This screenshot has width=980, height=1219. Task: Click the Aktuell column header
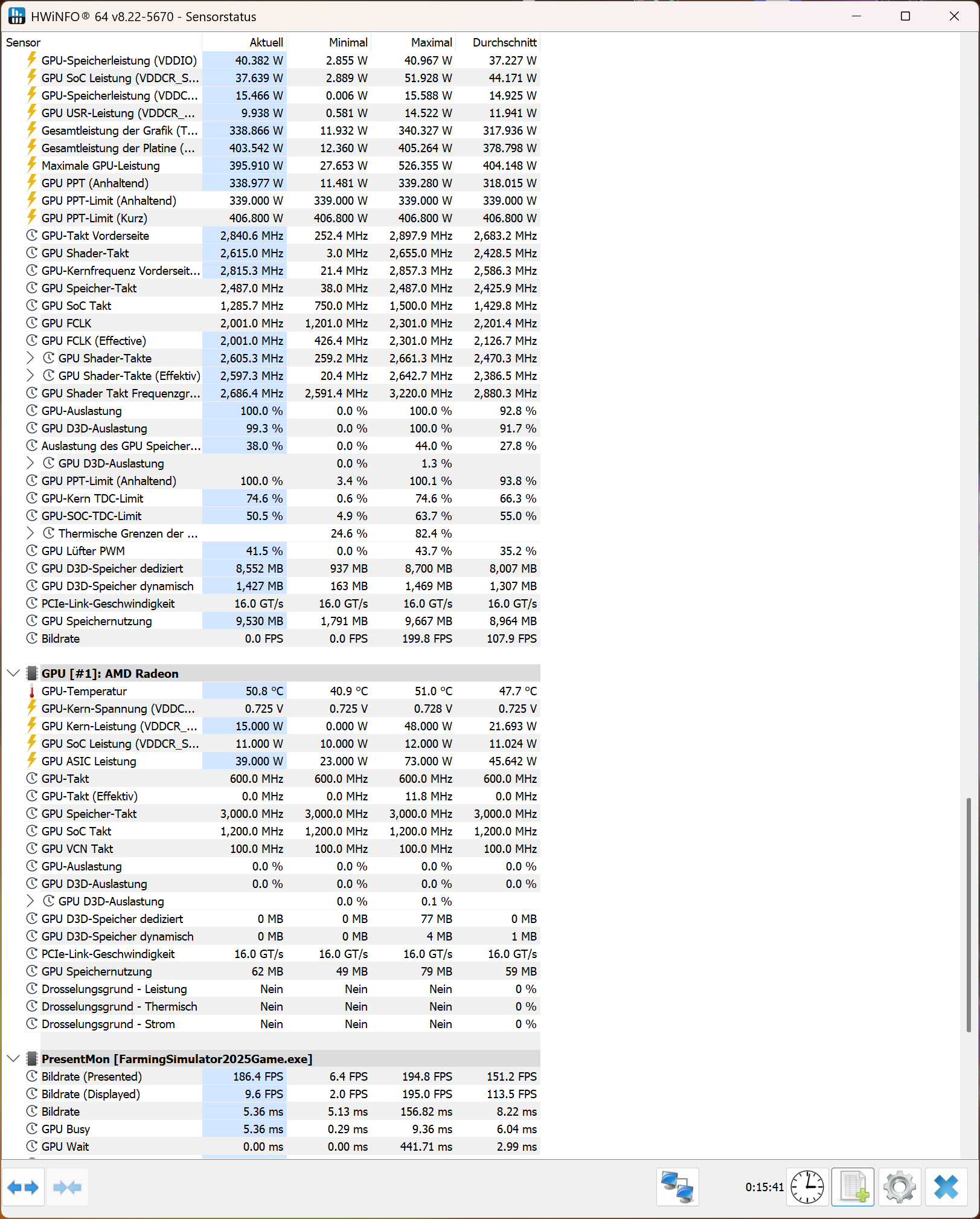tap(244, 42)
